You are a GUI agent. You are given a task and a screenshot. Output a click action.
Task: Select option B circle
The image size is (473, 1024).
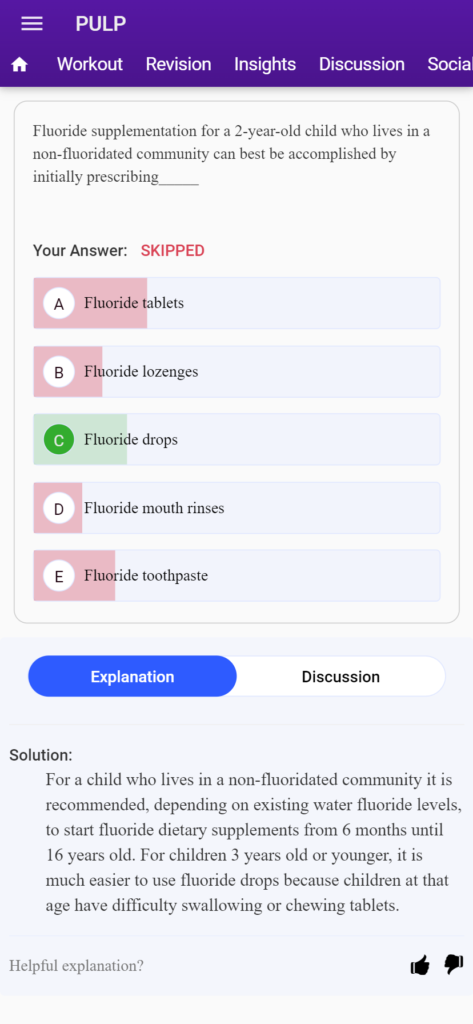59,372
